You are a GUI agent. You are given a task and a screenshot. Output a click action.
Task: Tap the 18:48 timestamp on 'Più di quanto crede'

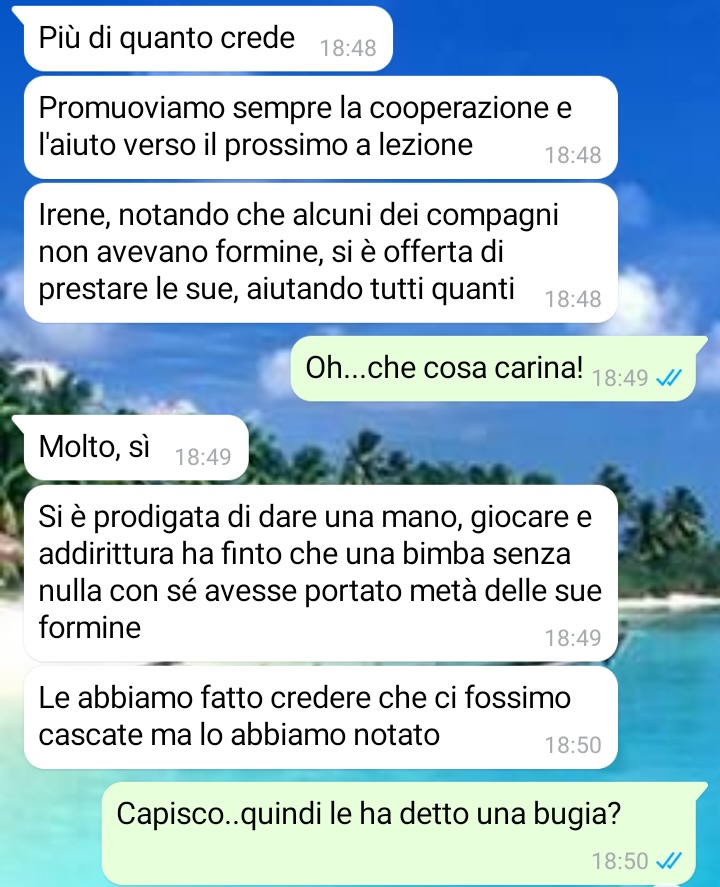(x=348, y=49)
